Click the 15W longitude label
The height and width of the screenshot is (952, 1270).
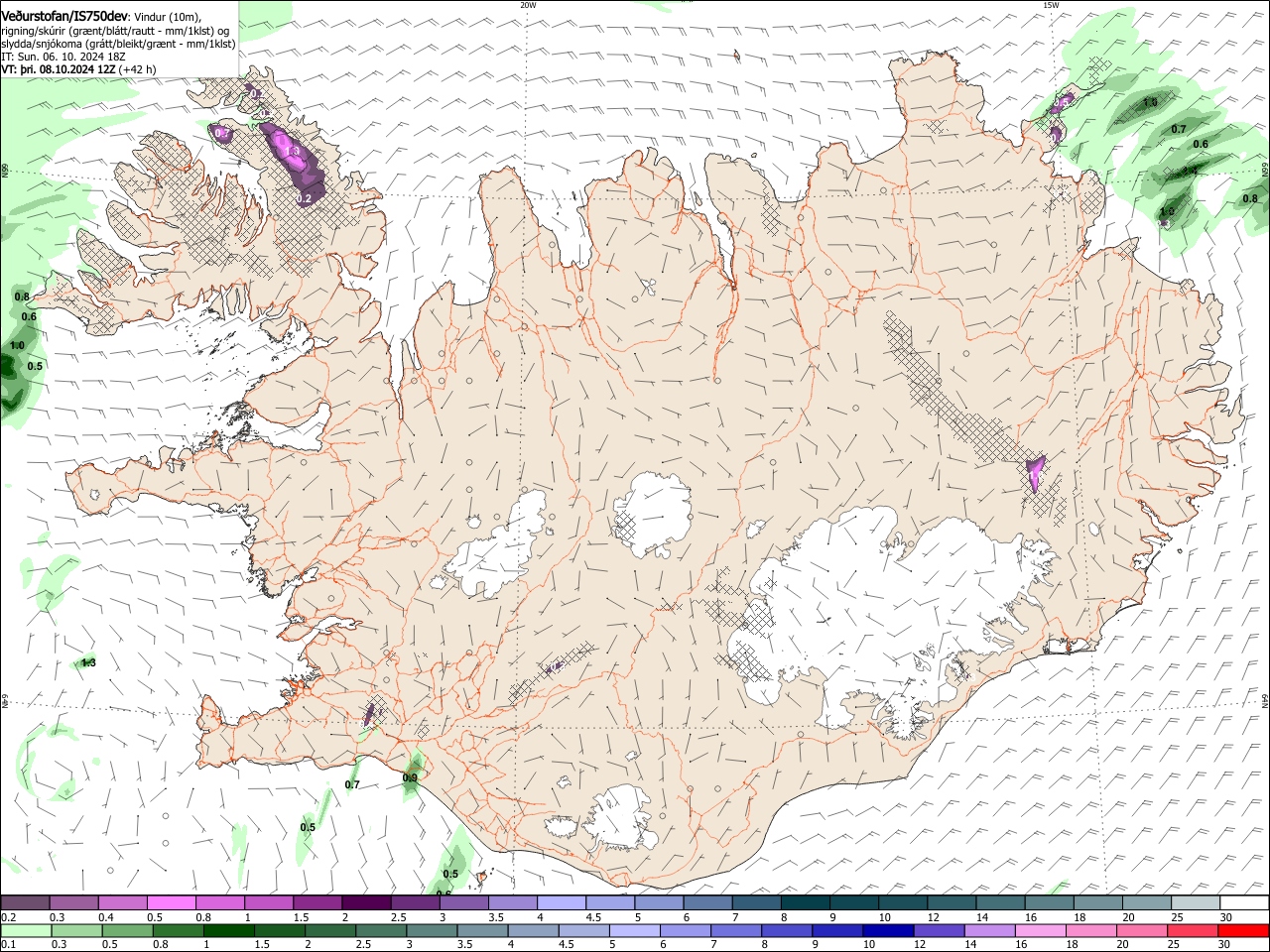pos(1050,4)
